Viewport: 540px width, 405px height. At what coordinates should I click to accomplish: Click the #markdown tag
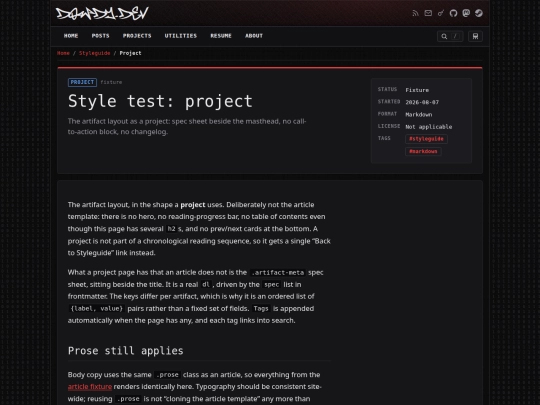pos(423,152)
